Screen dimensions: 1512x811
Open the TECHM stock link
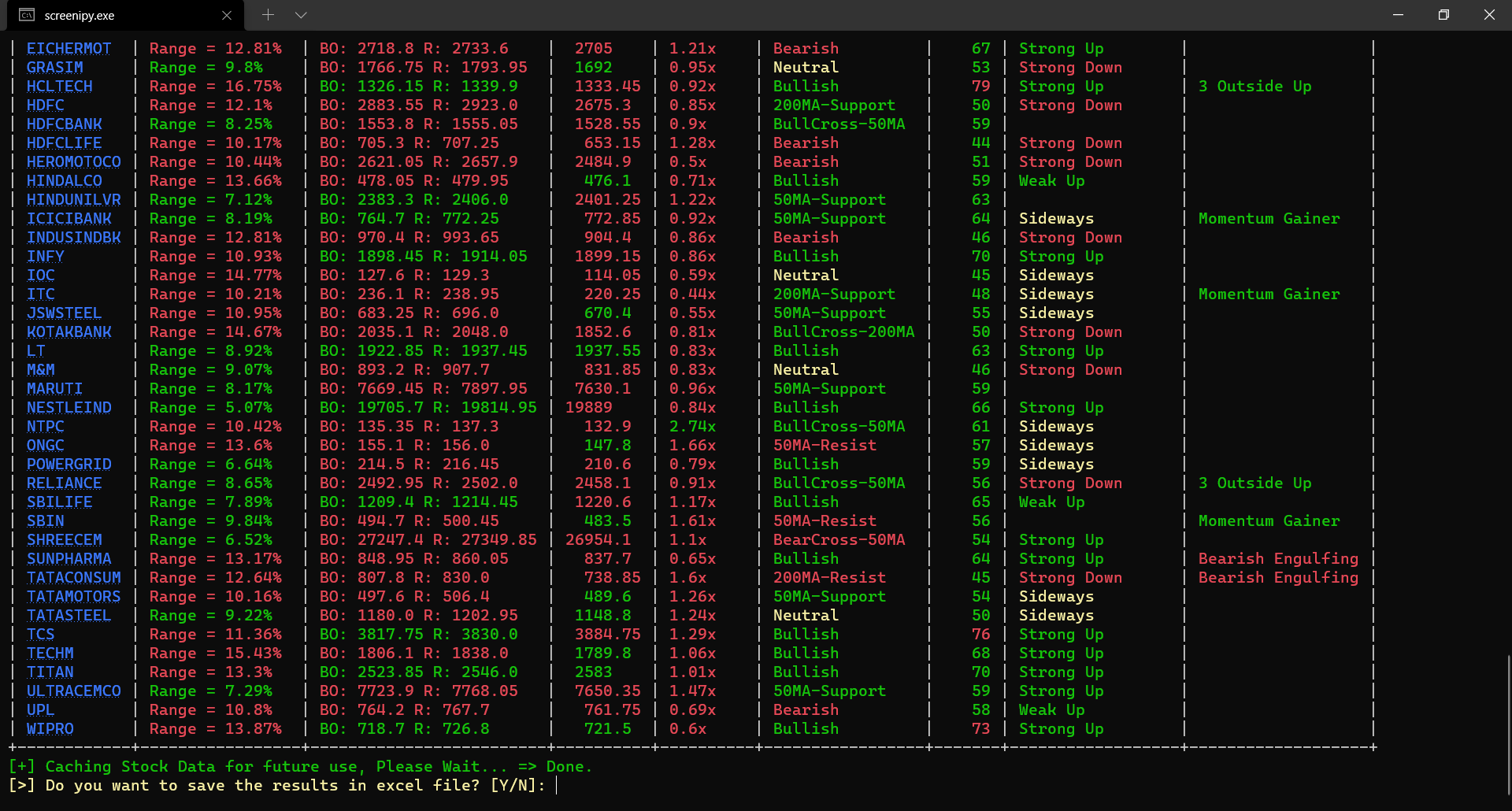click(50, 654)
